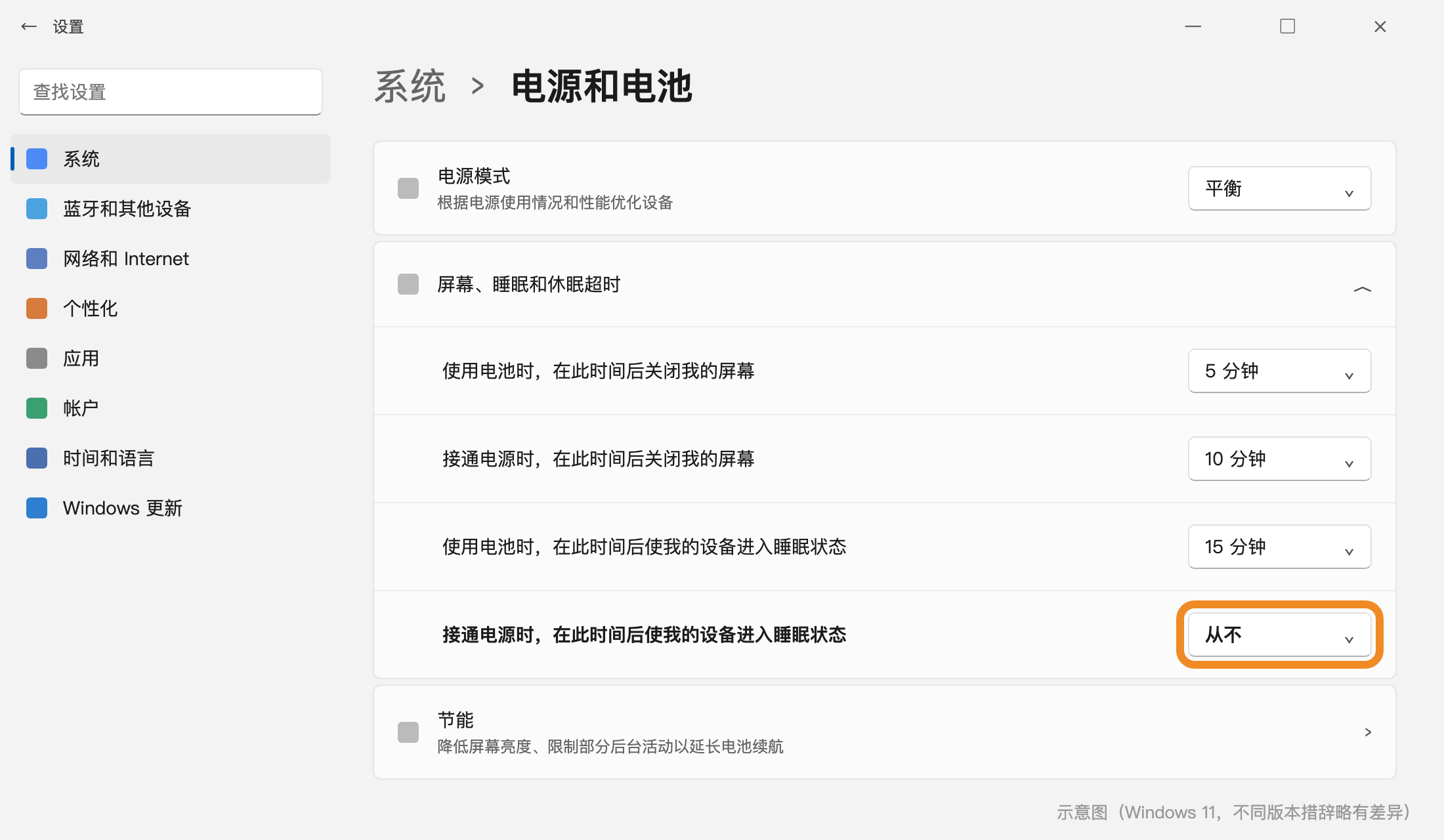This screenshot has width=1444, height=840.
Task: Click label 接通电源时，在此时间后使我的设备进入睡眠状态
Action: [x=645, y=635]
